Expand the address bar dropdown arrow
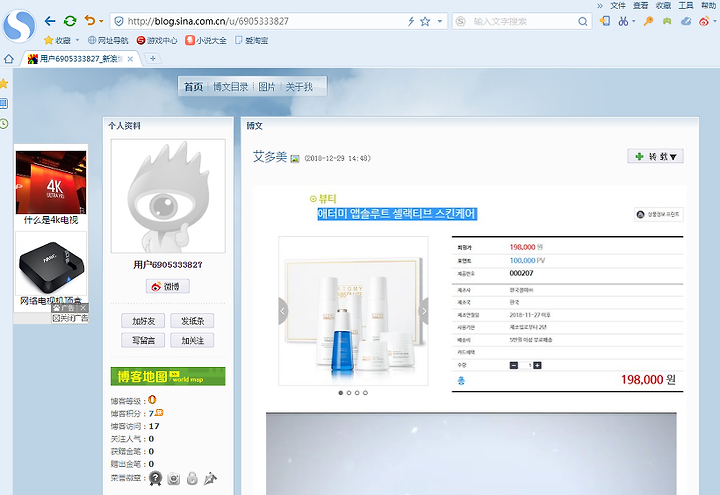 point(439,21)
